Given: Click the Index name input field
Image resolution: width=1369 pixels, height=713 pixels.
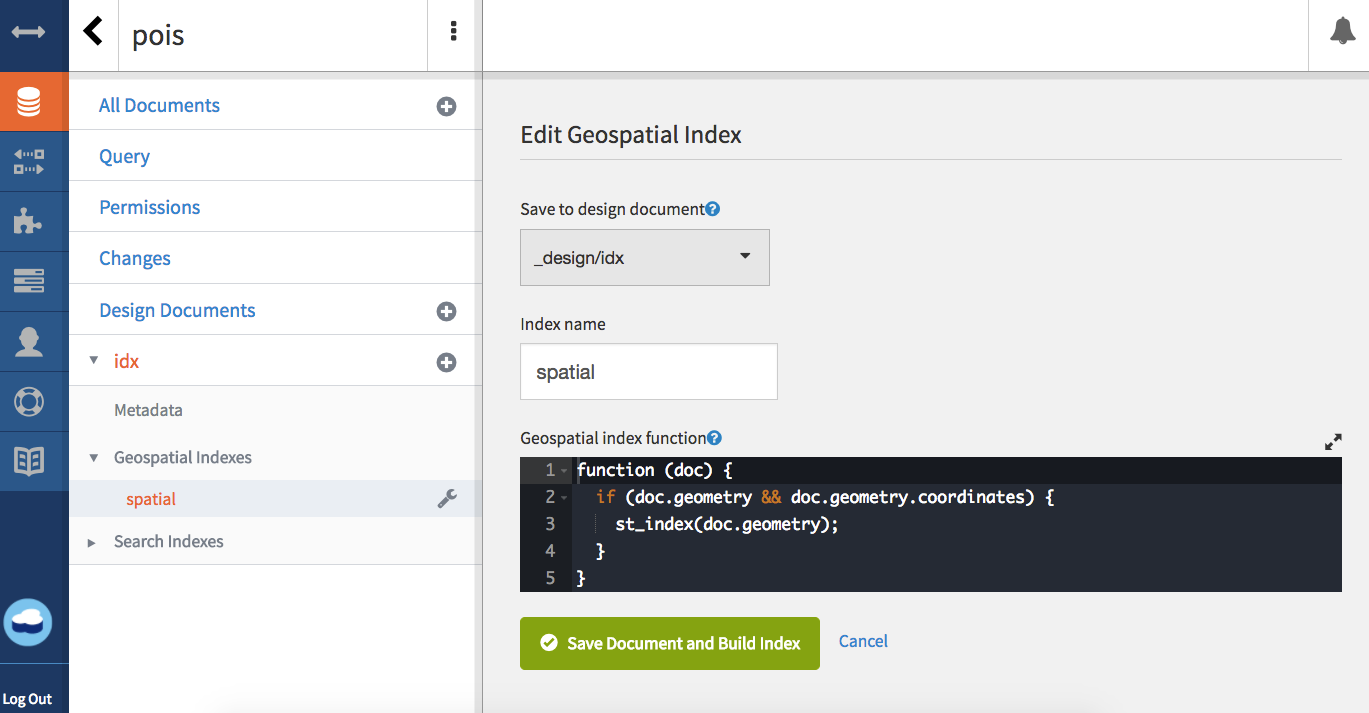Looking at the screenshot, I should point(649,372).
